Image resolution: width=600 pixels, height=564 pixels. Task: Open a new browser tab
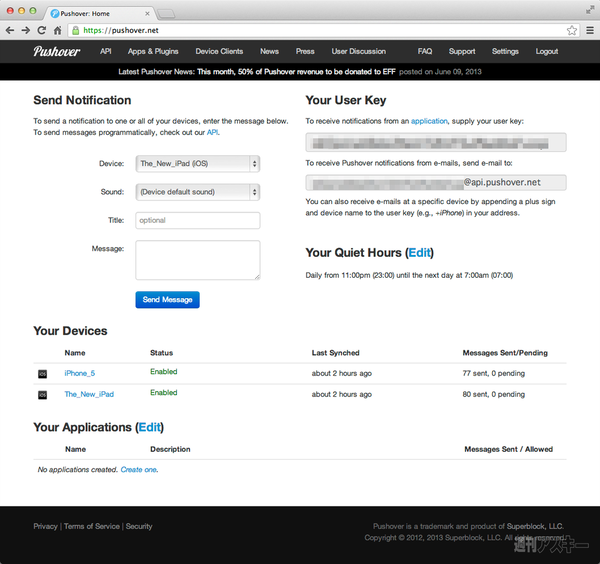coord(166,14)
